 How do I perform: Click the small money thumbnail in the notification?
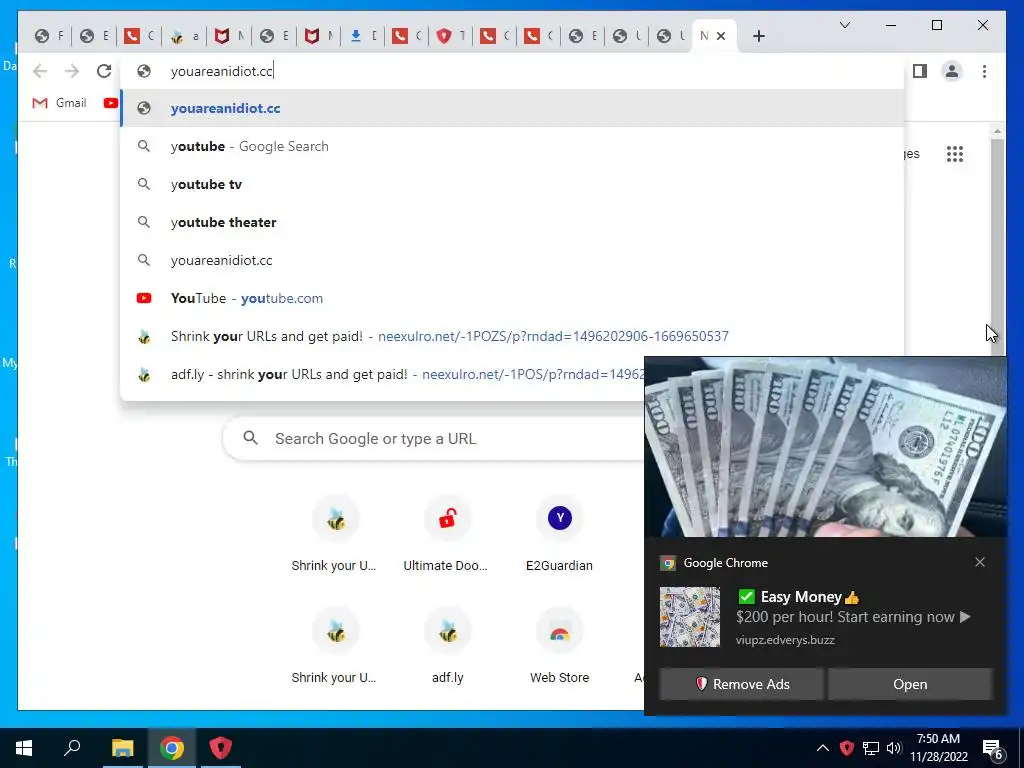tap(690, 616)
